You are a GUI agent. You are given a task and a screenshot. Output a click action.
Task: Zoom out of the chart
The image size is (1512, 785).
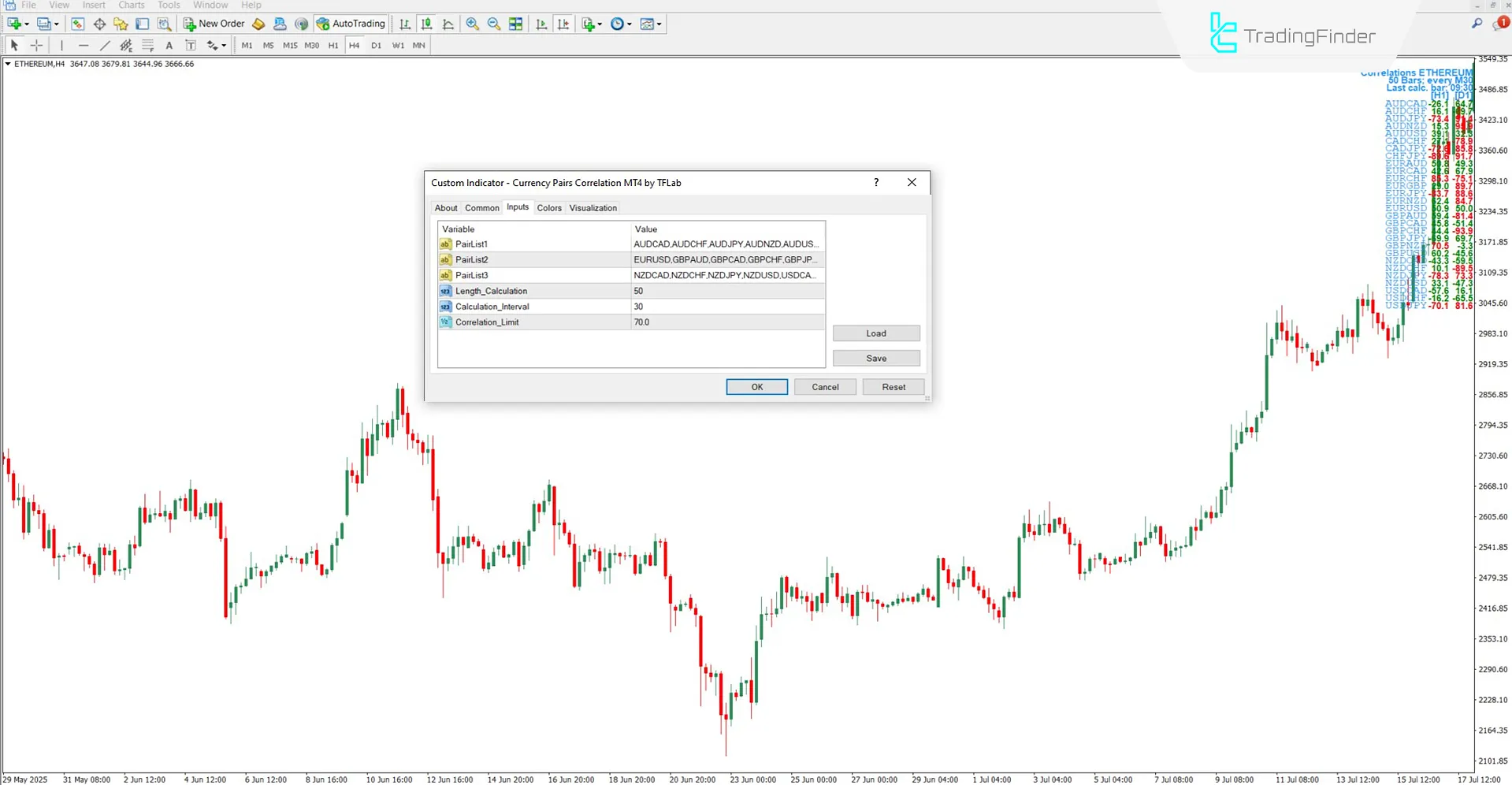point(493,24)
